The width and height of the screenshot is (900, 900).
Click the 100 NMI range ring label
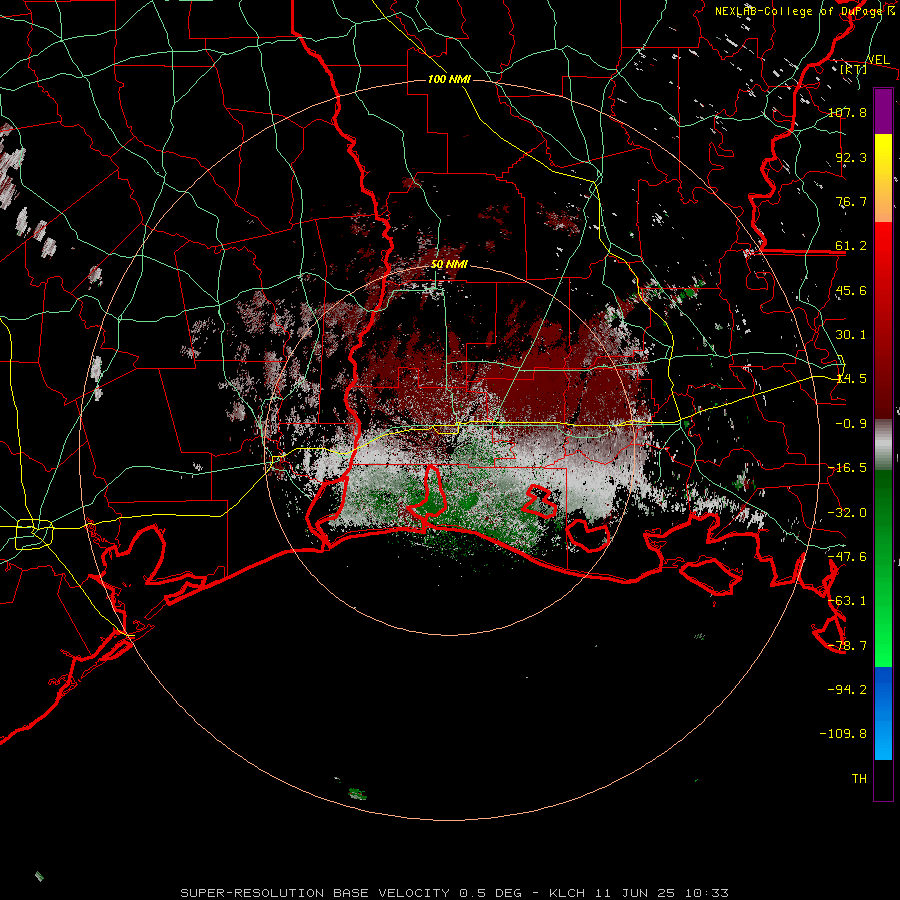click(x=449, y=79)
